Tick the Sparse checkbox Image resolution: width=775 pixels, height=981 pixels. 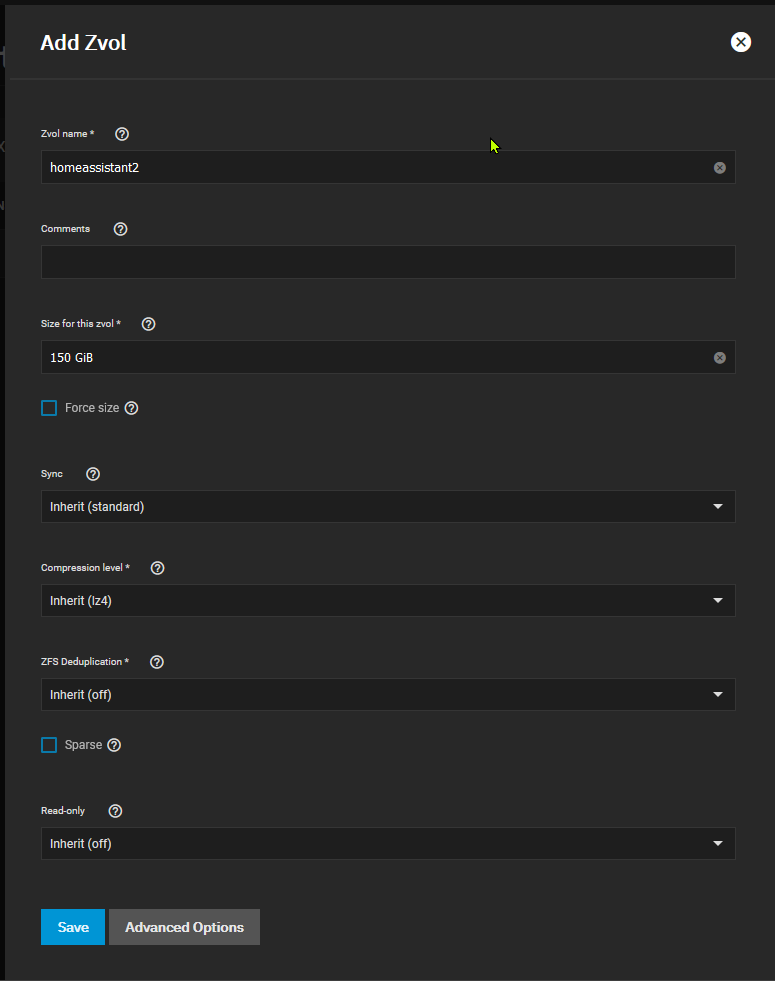pos(49,745)
